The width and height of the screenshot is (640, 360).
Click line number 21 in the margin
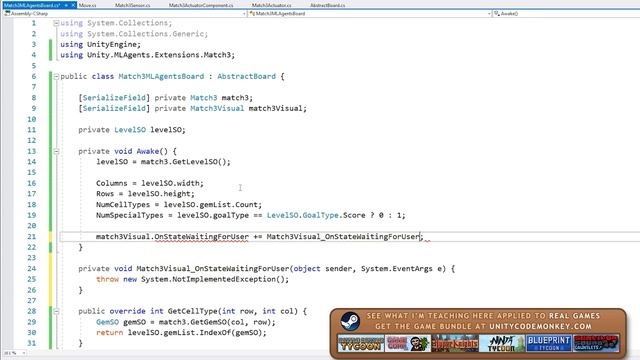click(31, 237)
